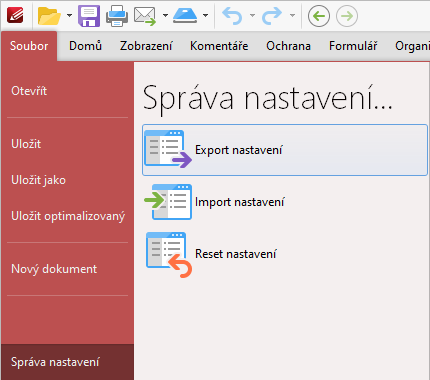
Task: Go to previous view with green arrow
Action: tap(319, 16)
